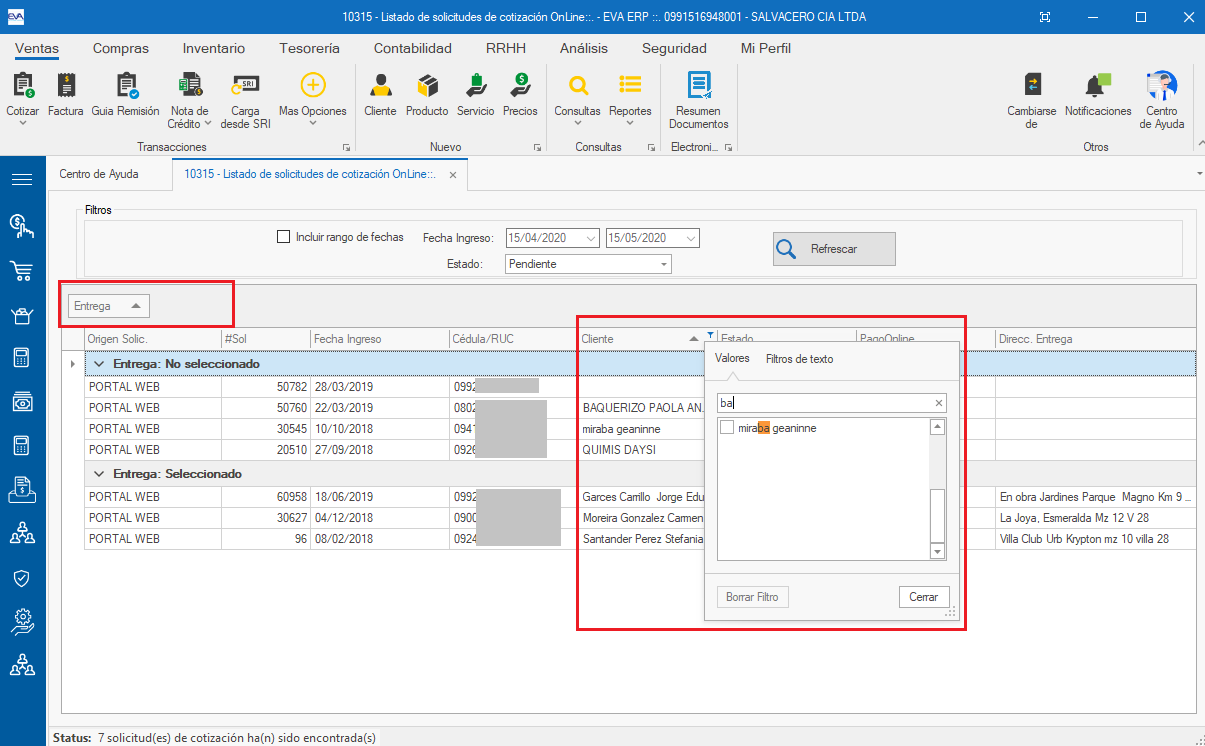Click the Cliente icon under Nuevo
The width and height of the screenshot is (1205, 746).
coord(380,95)
